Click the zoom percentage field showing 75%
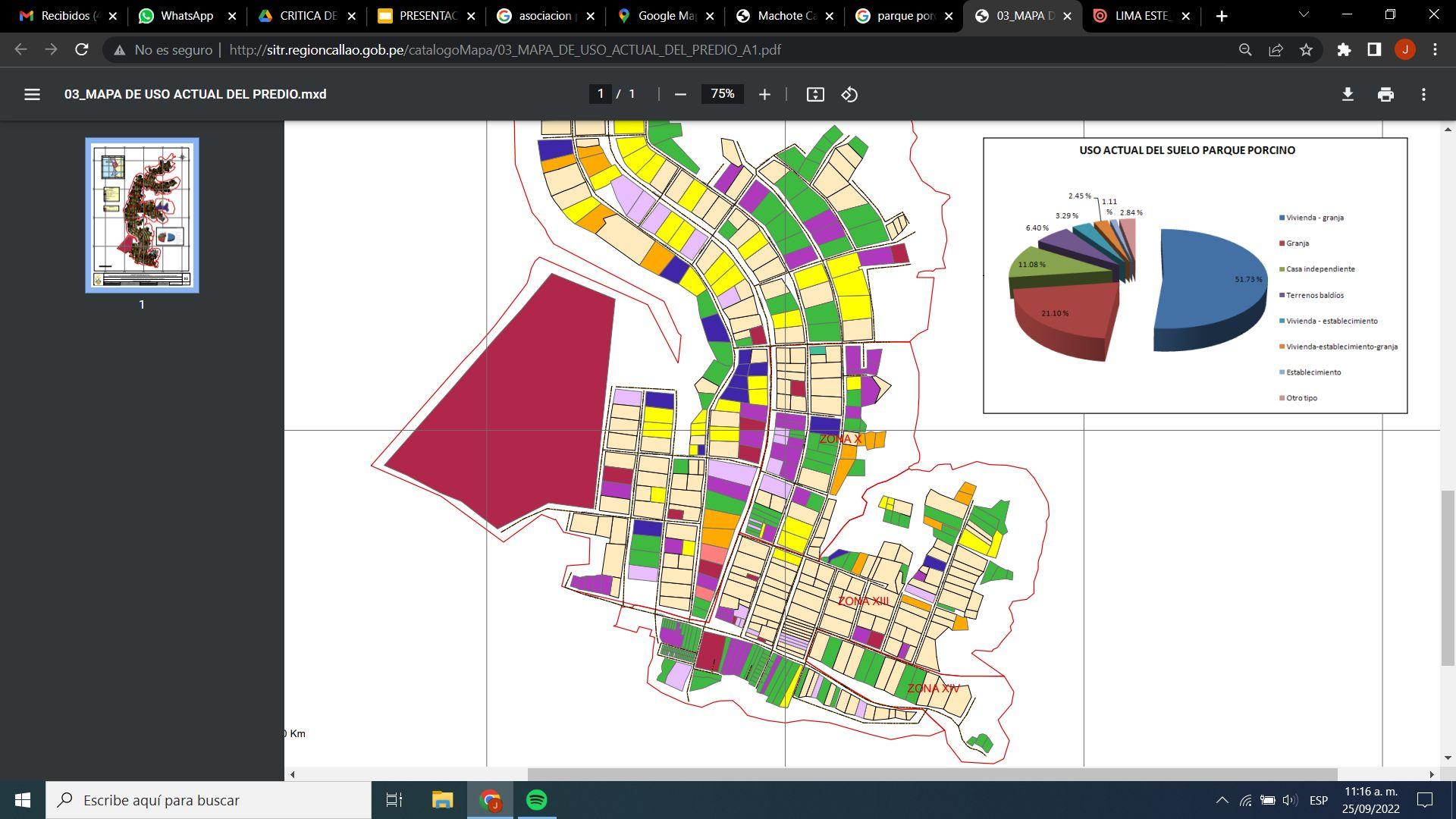This screenshot has width=1456, height=819. point(722,94)
